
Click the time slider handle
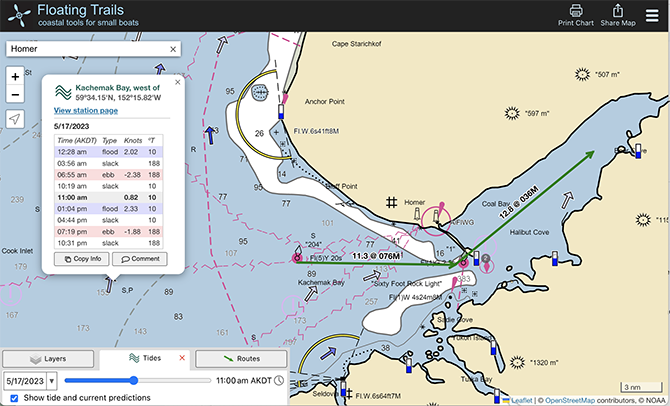[134, 380]
